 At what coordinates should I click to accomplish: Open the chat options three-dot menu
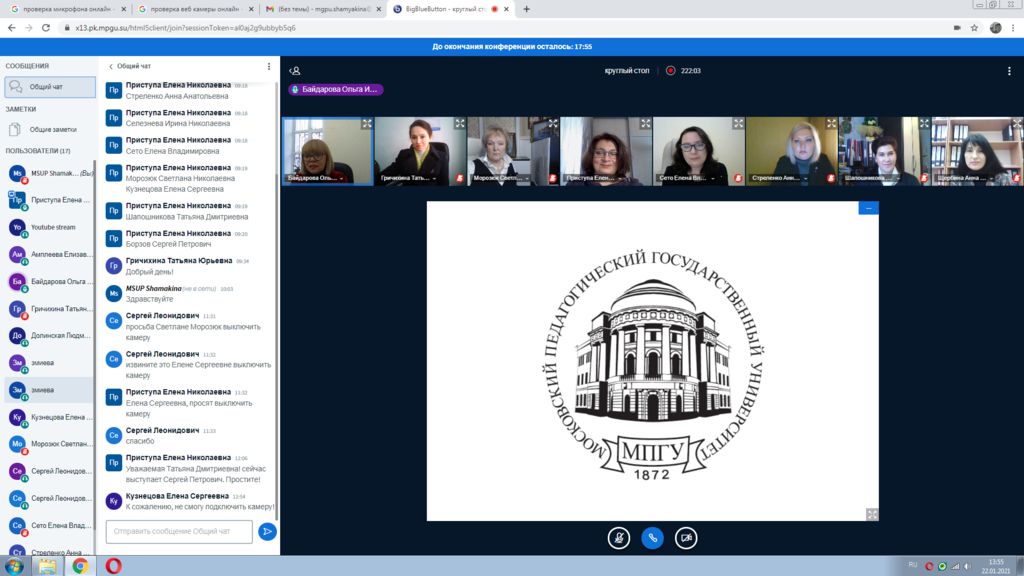(x=268, y=66)
